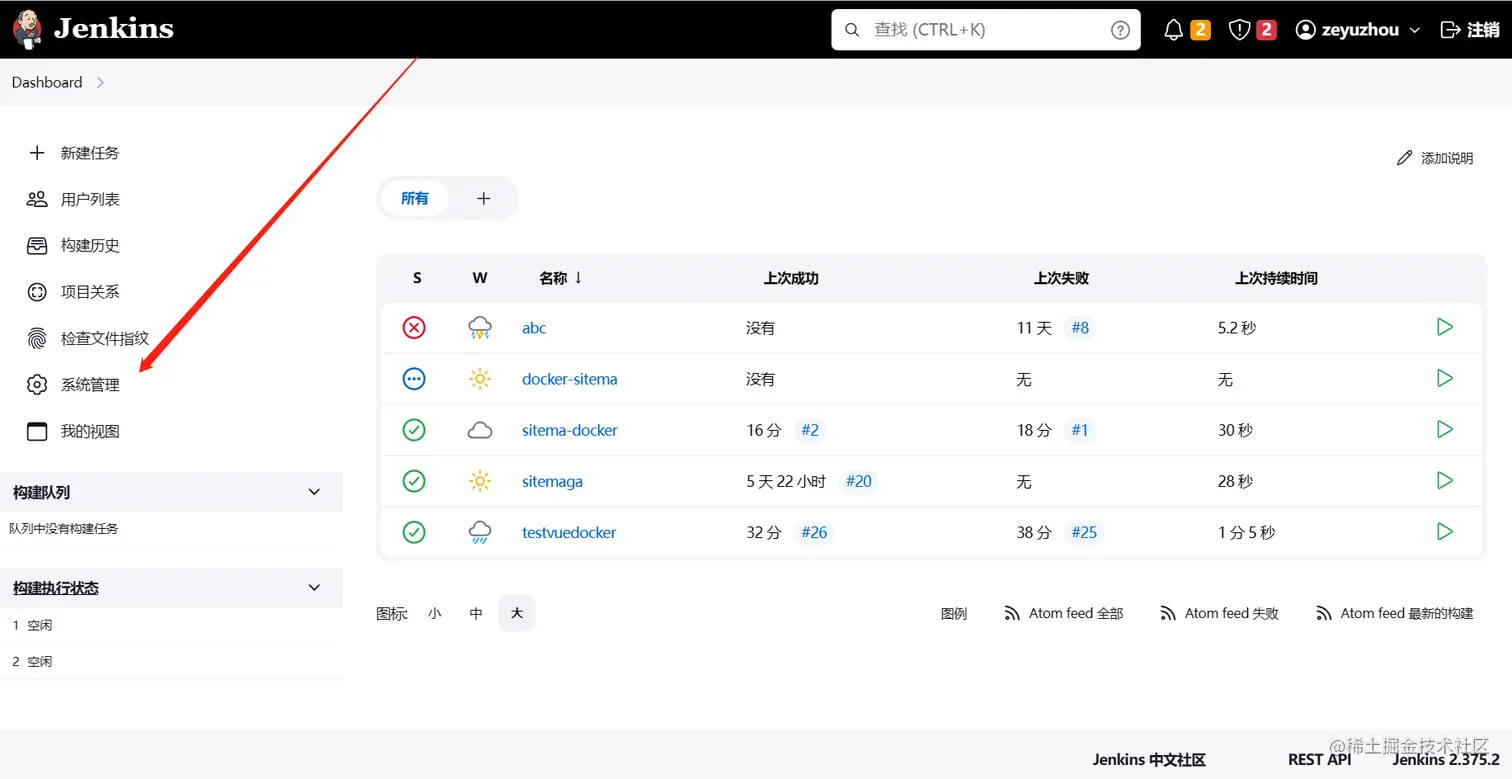Click the sunny weather icon for docker-sitema
This screenshot has width=1512, height=779.
pyautogui.click(x=480, y=379)
